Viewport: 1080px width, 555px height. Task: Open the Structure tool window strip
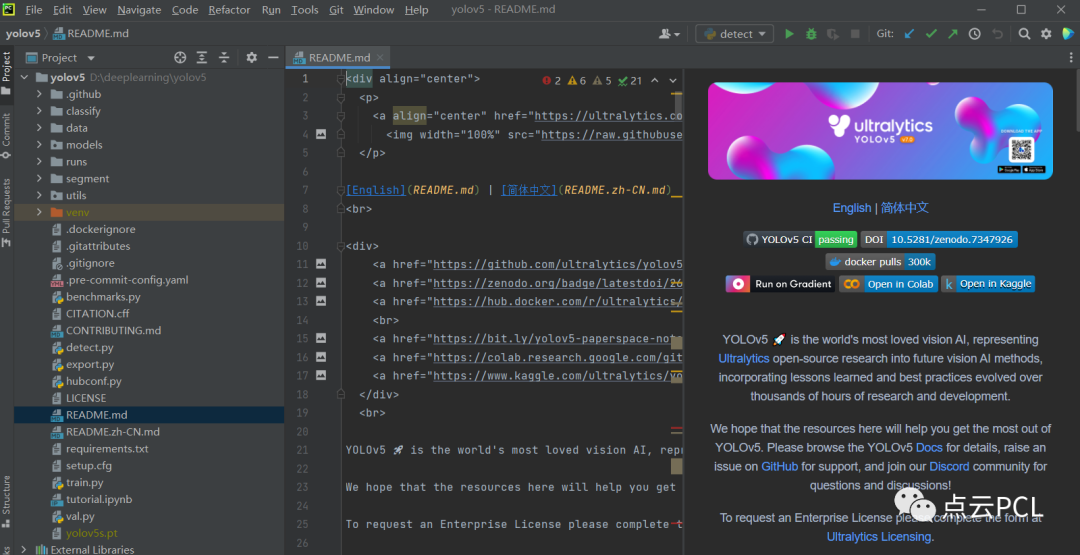(6, 501)
